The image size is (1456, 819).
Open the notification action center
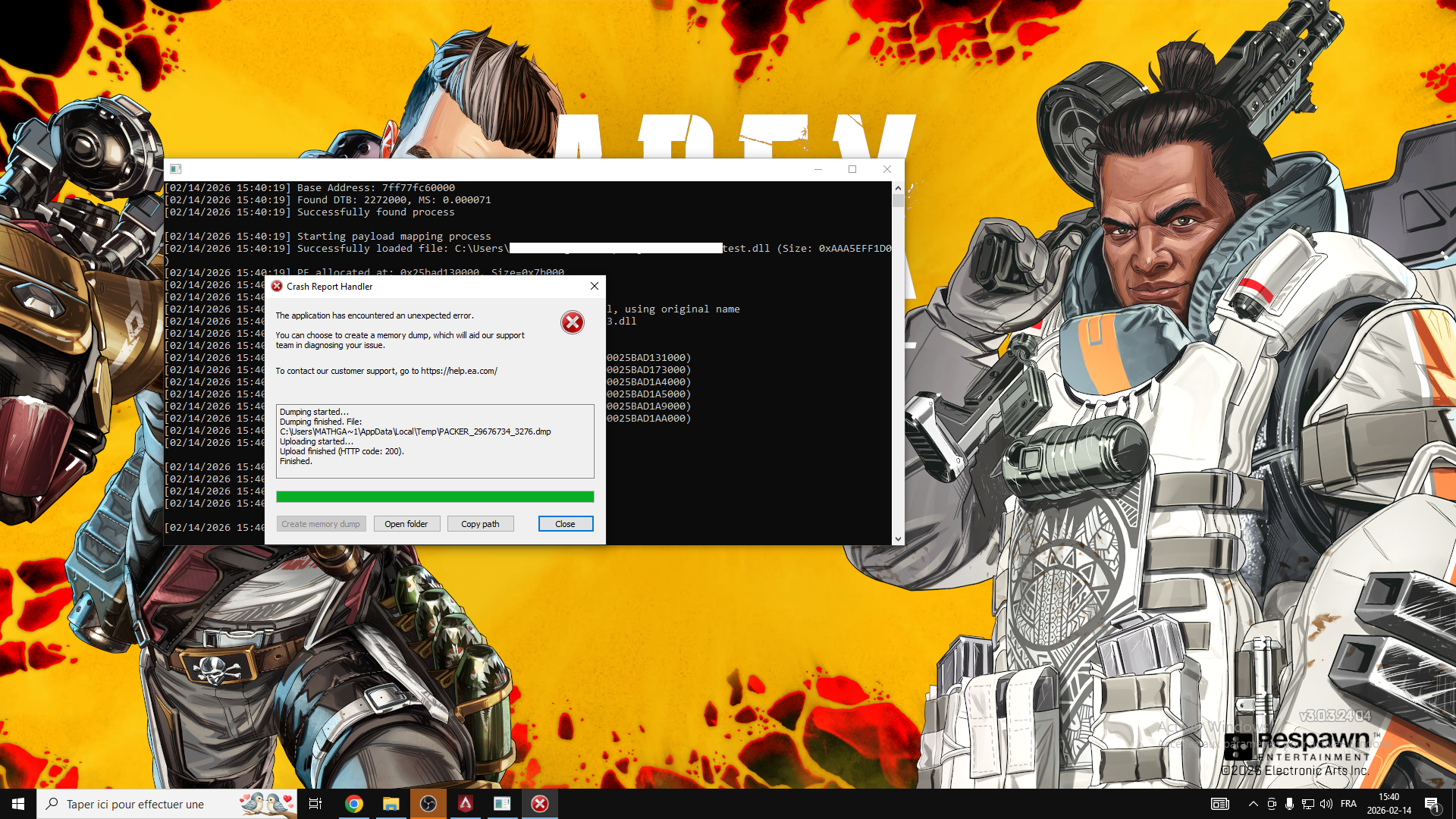(x=1432, y=804)
